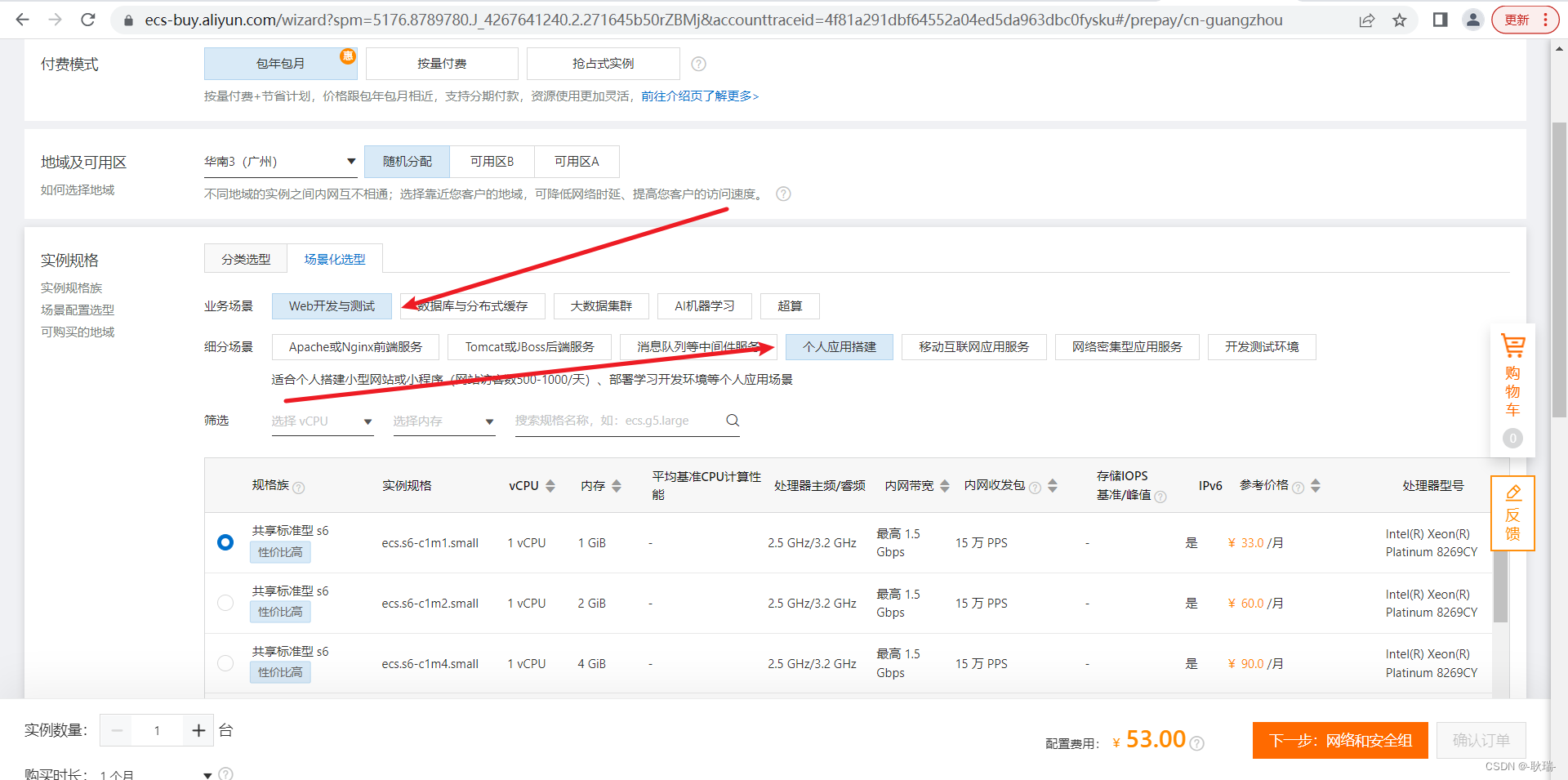Sort table by 内存 column
The height and width of the screenshot is (780, 1568).
617,486
